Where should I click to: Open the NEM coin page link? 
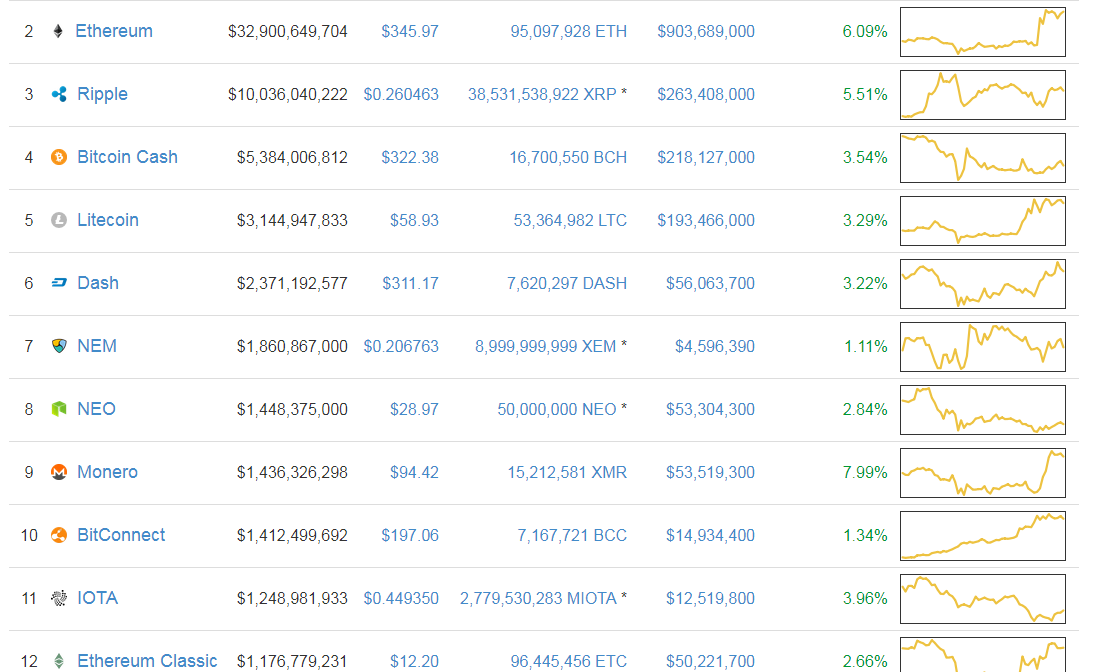(x=97, y=346)
